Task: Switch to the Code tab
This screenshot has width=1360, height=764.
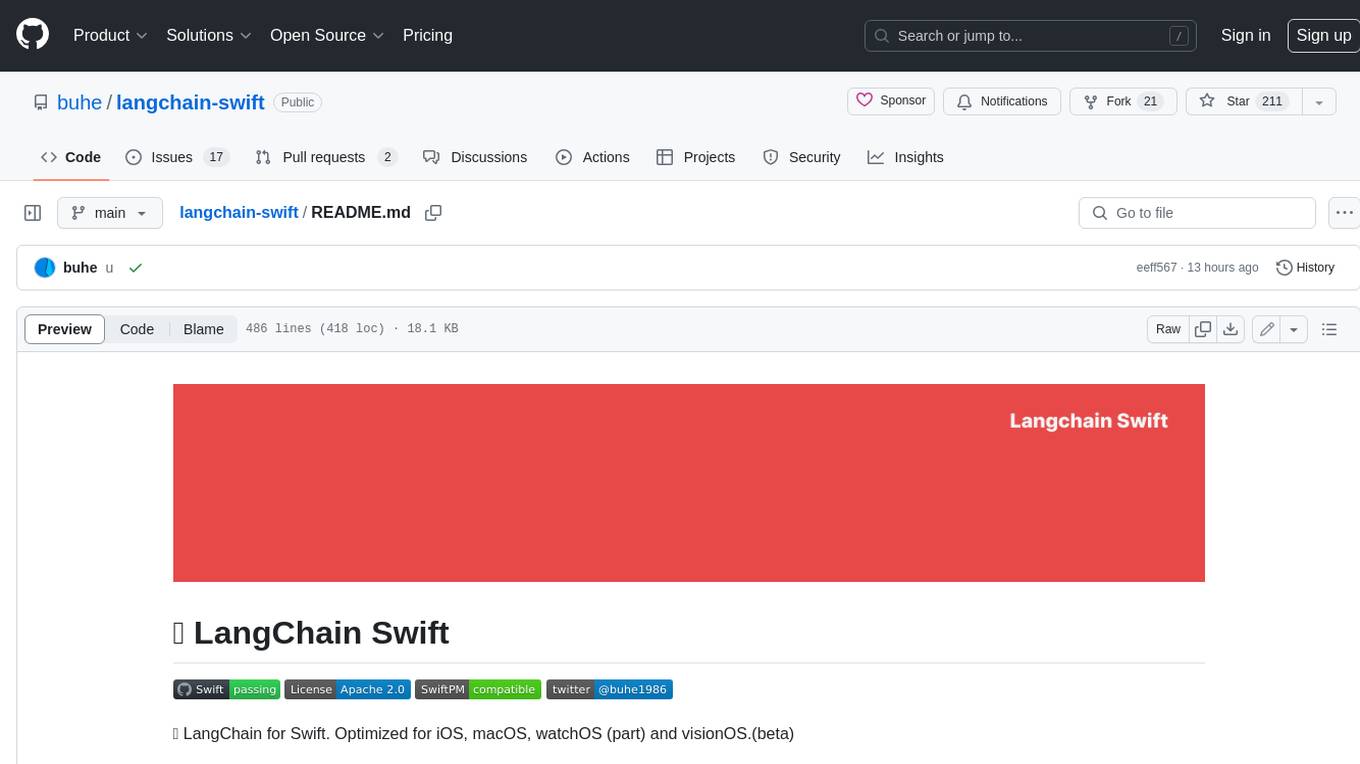Action: coord(71,157)
